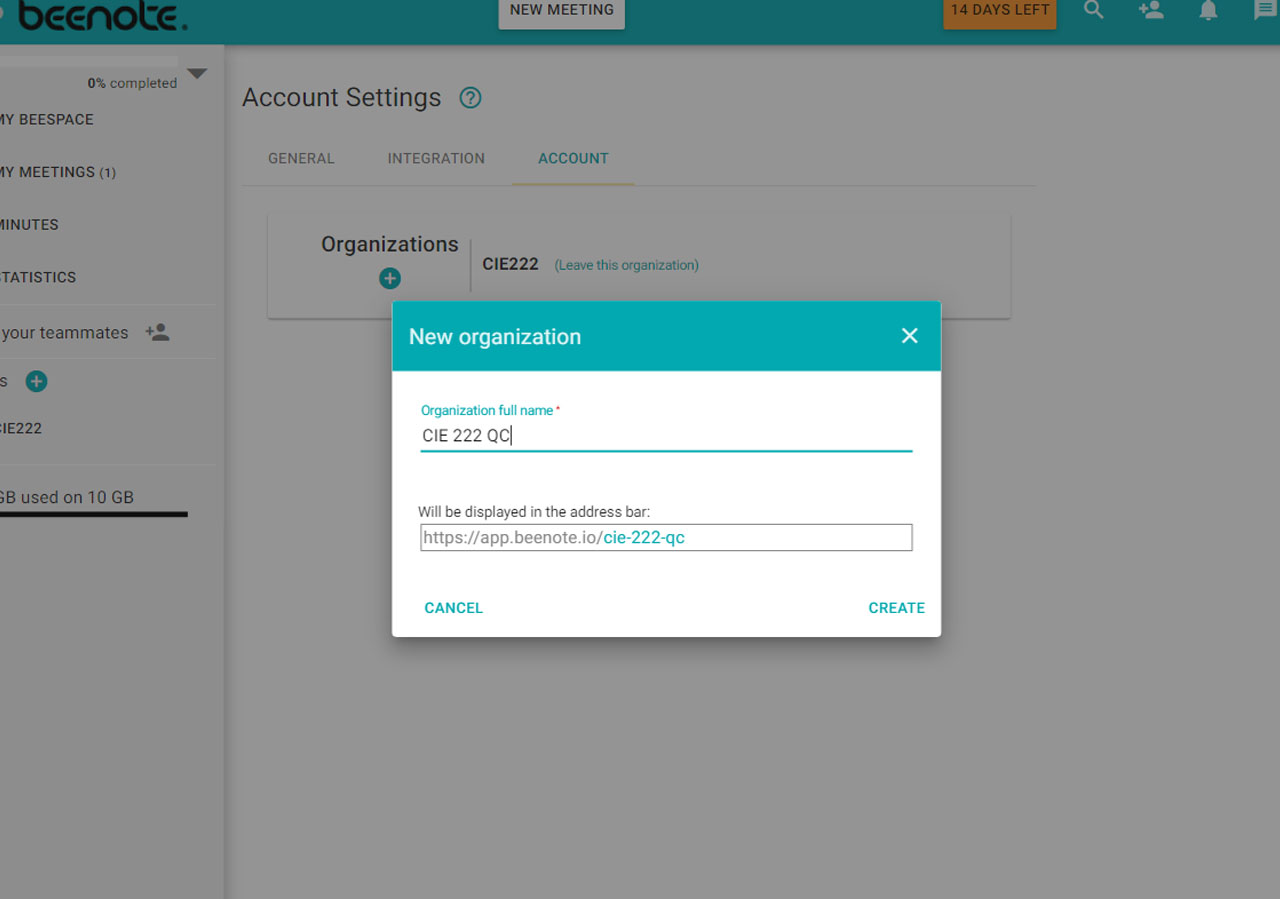Cancel the new organization dialog

coord(454,608)
